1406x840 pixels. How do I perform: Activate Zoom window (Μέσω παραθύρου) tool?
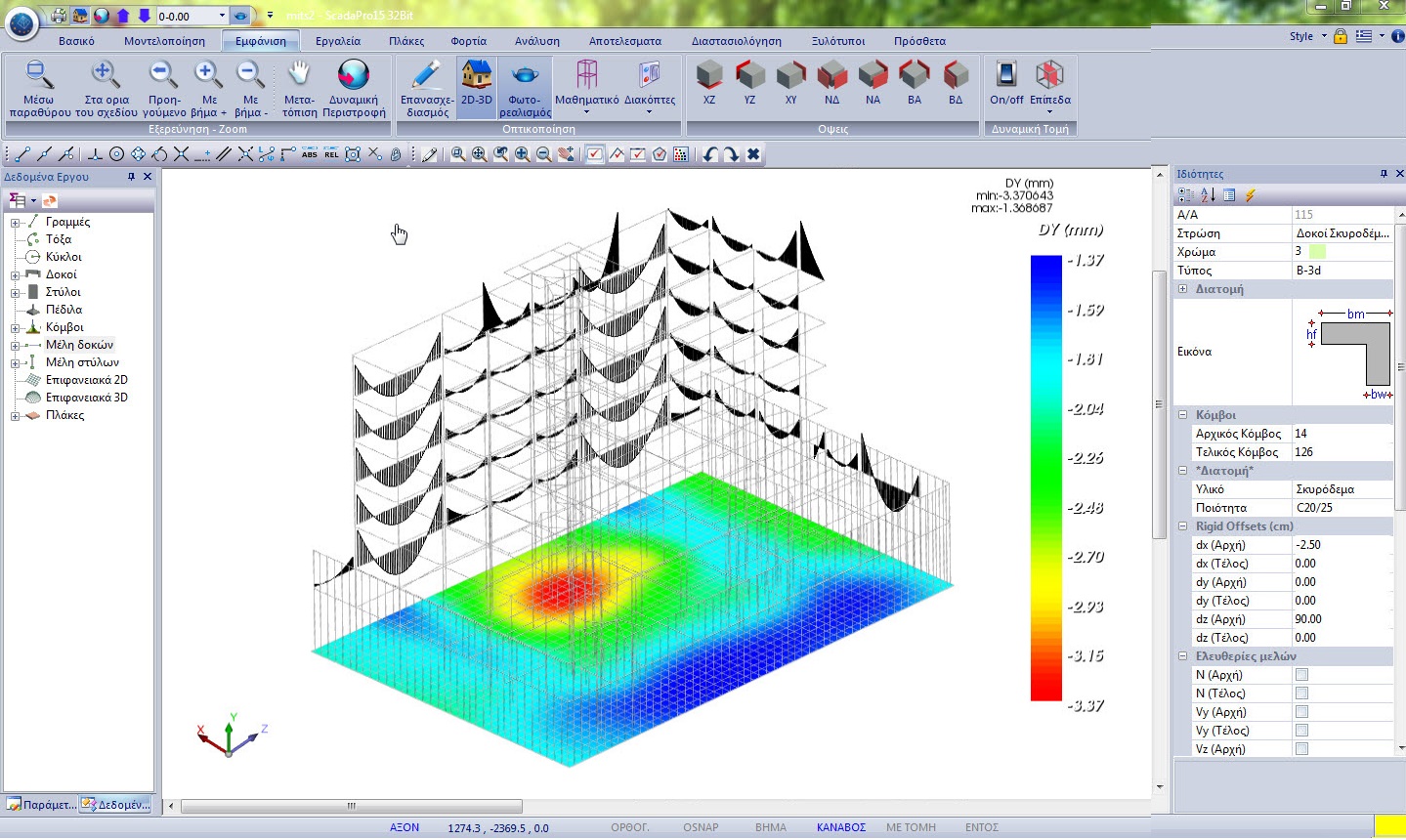tap(39, 88)
